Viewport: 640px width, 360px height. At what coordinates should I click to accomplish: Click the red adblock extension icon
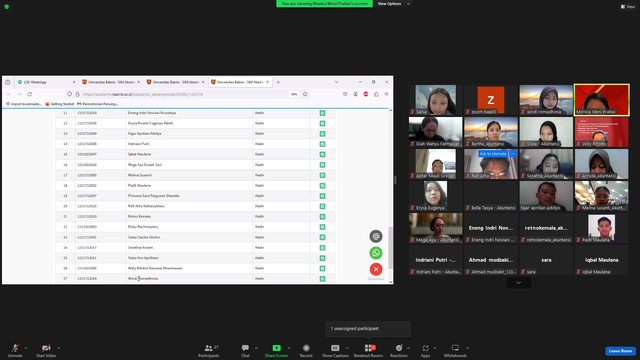click(x=366, y=94)
